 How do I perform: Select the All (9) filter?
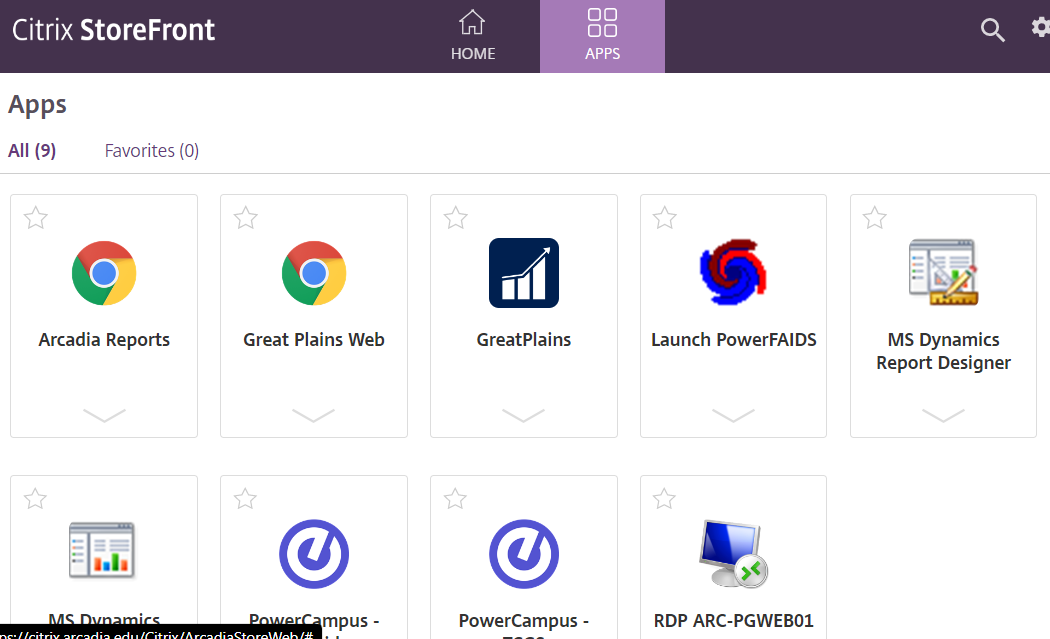(x=32, y=151)
